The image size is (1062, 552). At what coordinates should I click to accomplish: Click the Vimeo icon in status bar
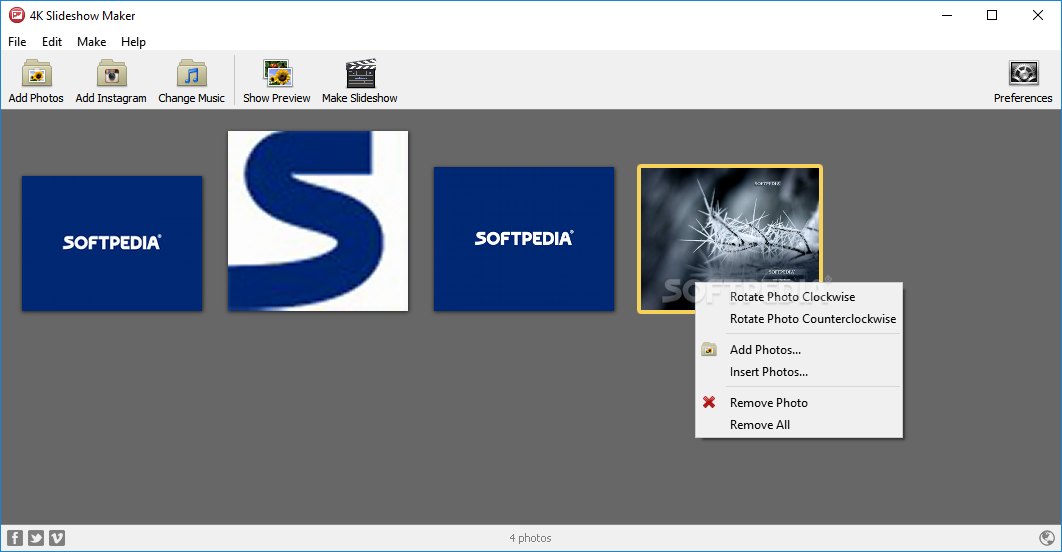pos(57,538)
